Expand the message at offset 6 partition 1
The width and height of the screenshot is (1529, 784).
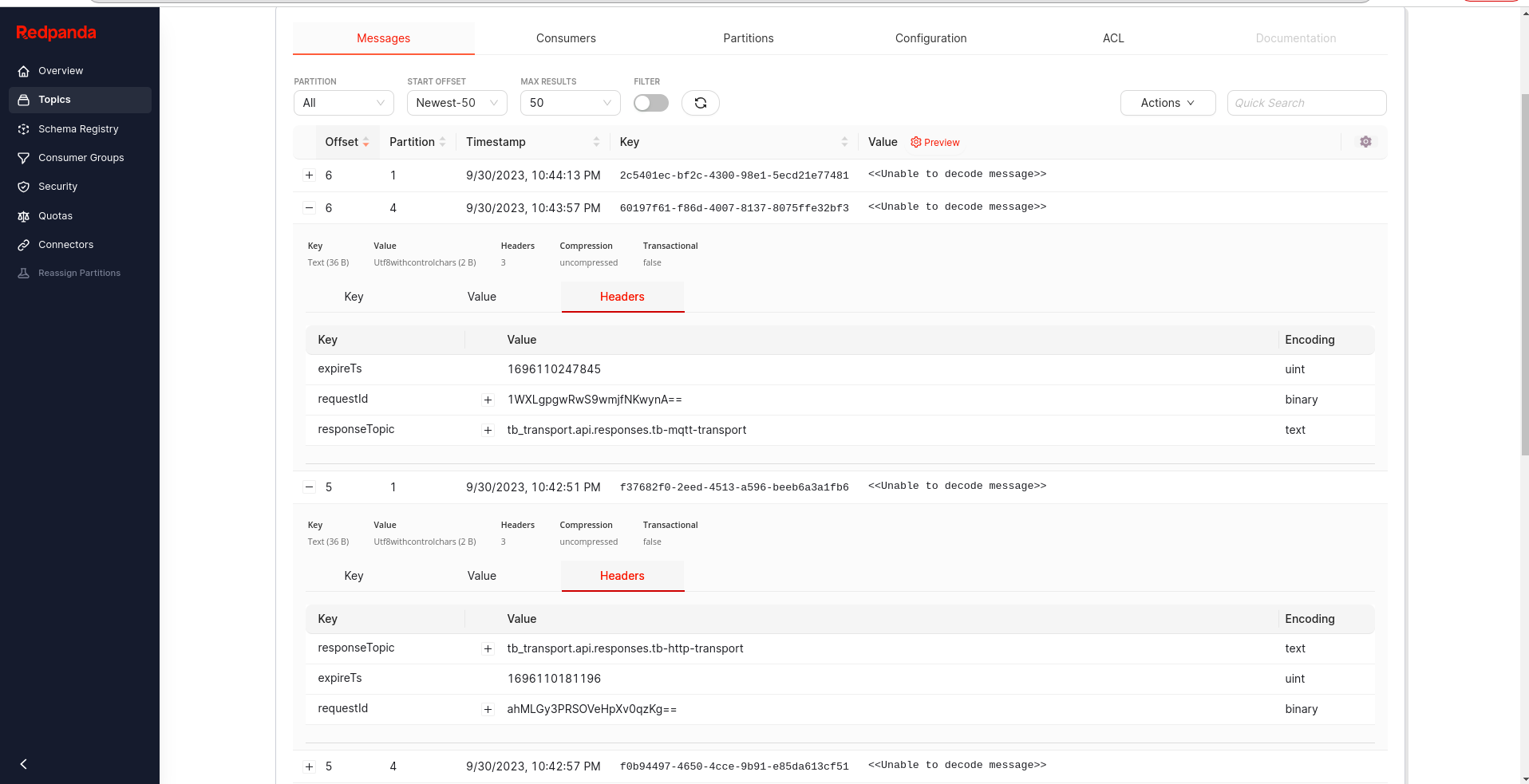pos(309,175)
